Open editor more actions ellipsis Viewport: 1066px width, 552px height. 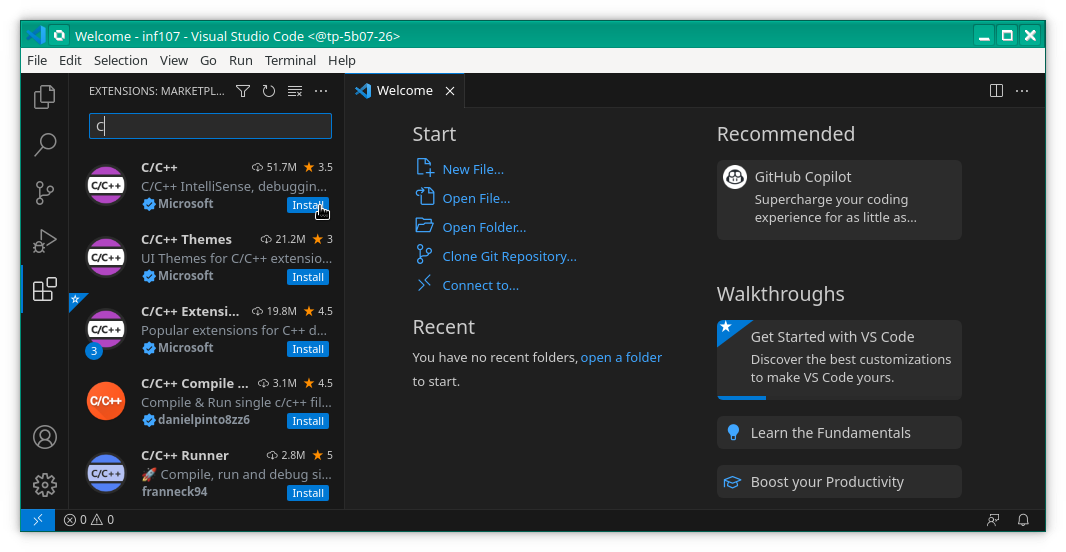pos(1022,91)
